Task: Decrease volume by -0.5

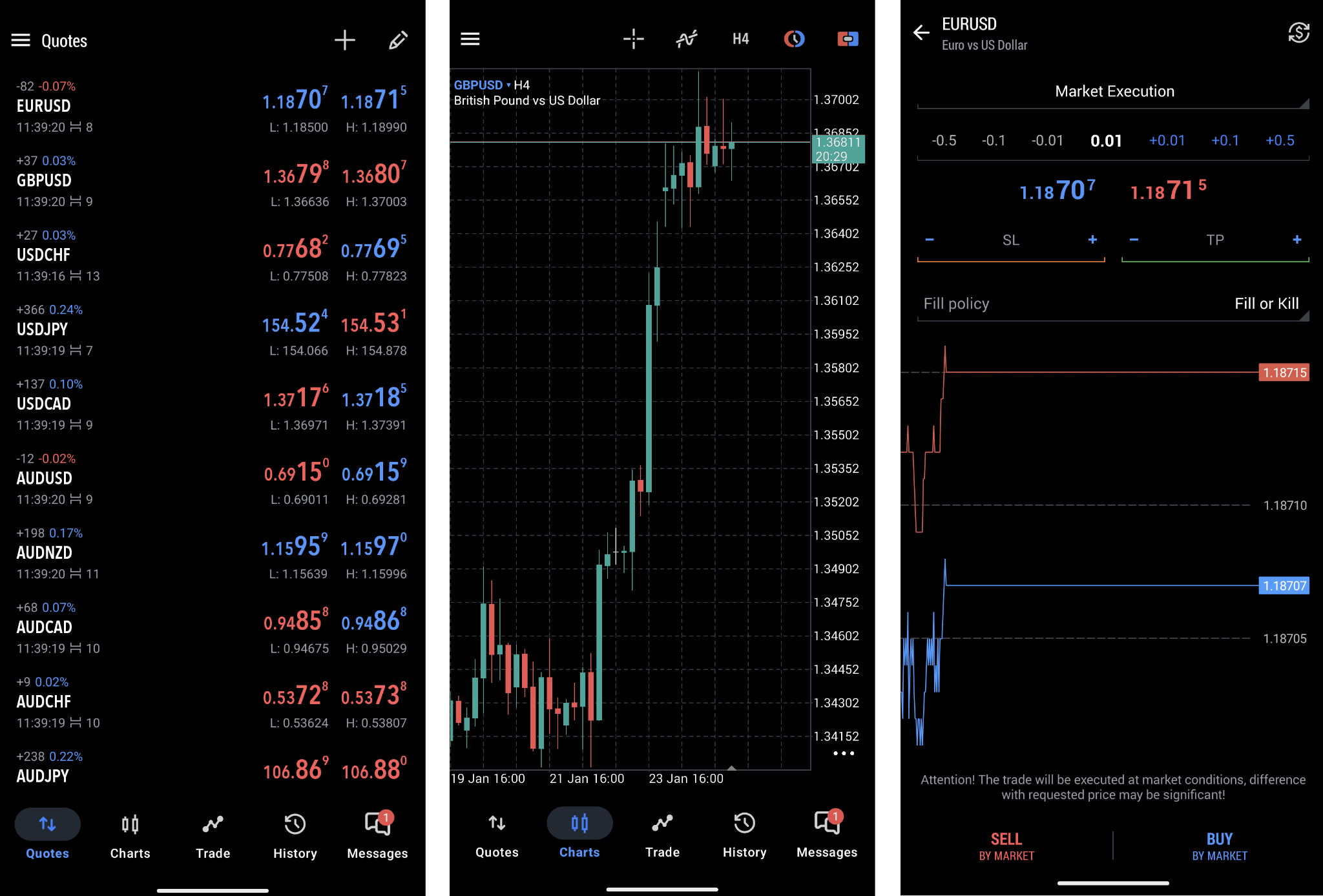Action: 944,141
